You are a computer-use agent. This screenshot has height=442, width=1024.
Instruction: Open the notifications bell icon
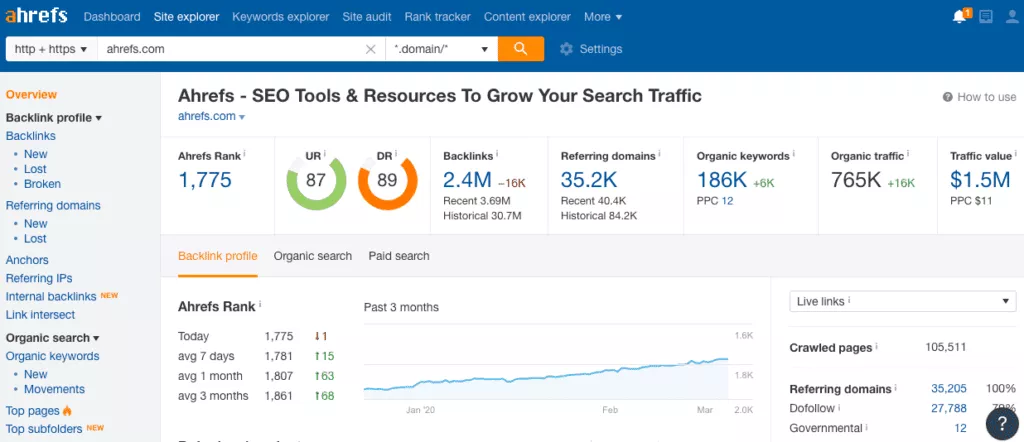[960, 17]
